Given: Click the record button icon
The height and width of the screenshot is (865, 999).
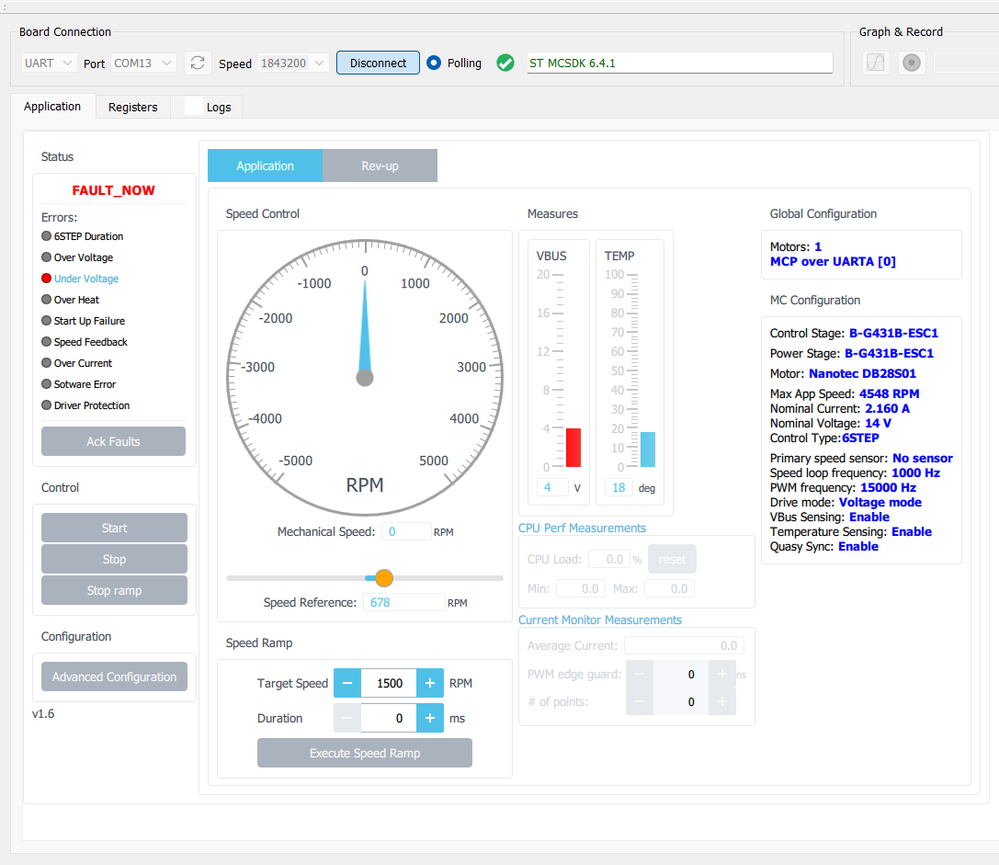Looking at the screenshot, I should click(x=911, y=63).
